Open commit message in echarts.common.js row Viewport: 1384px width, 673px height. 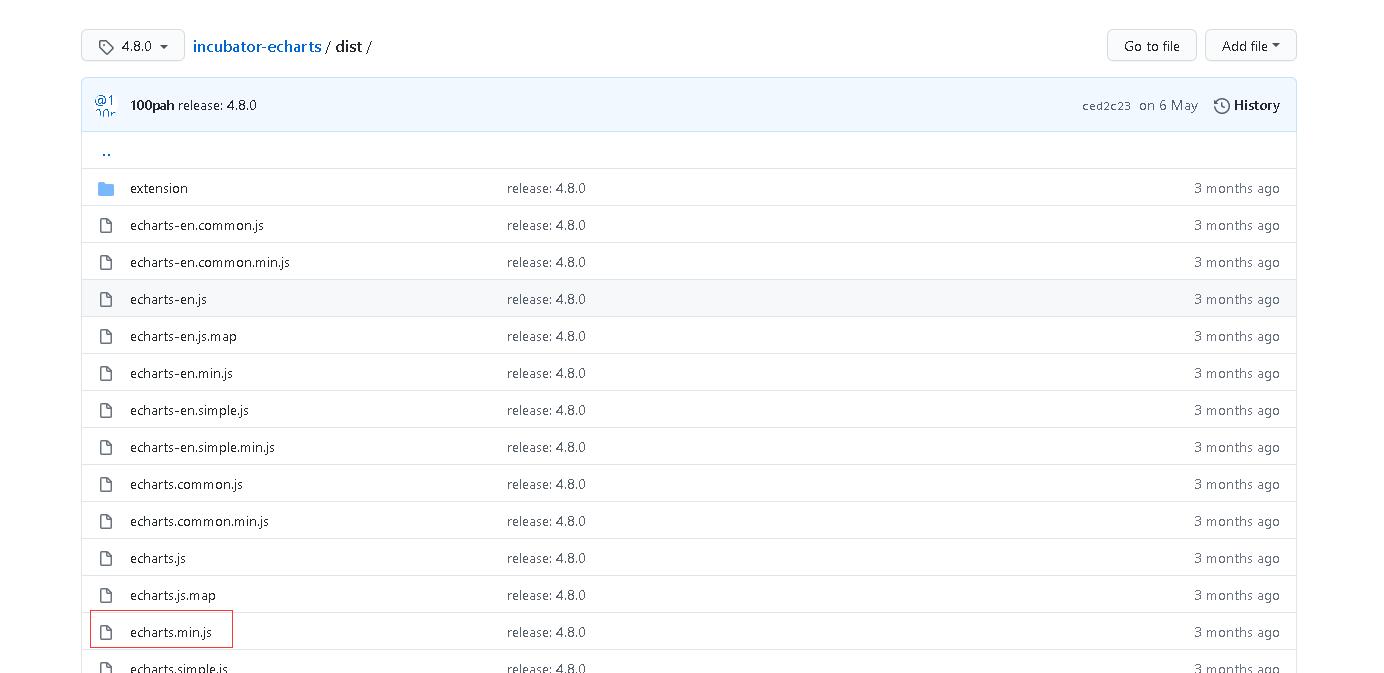546,484
